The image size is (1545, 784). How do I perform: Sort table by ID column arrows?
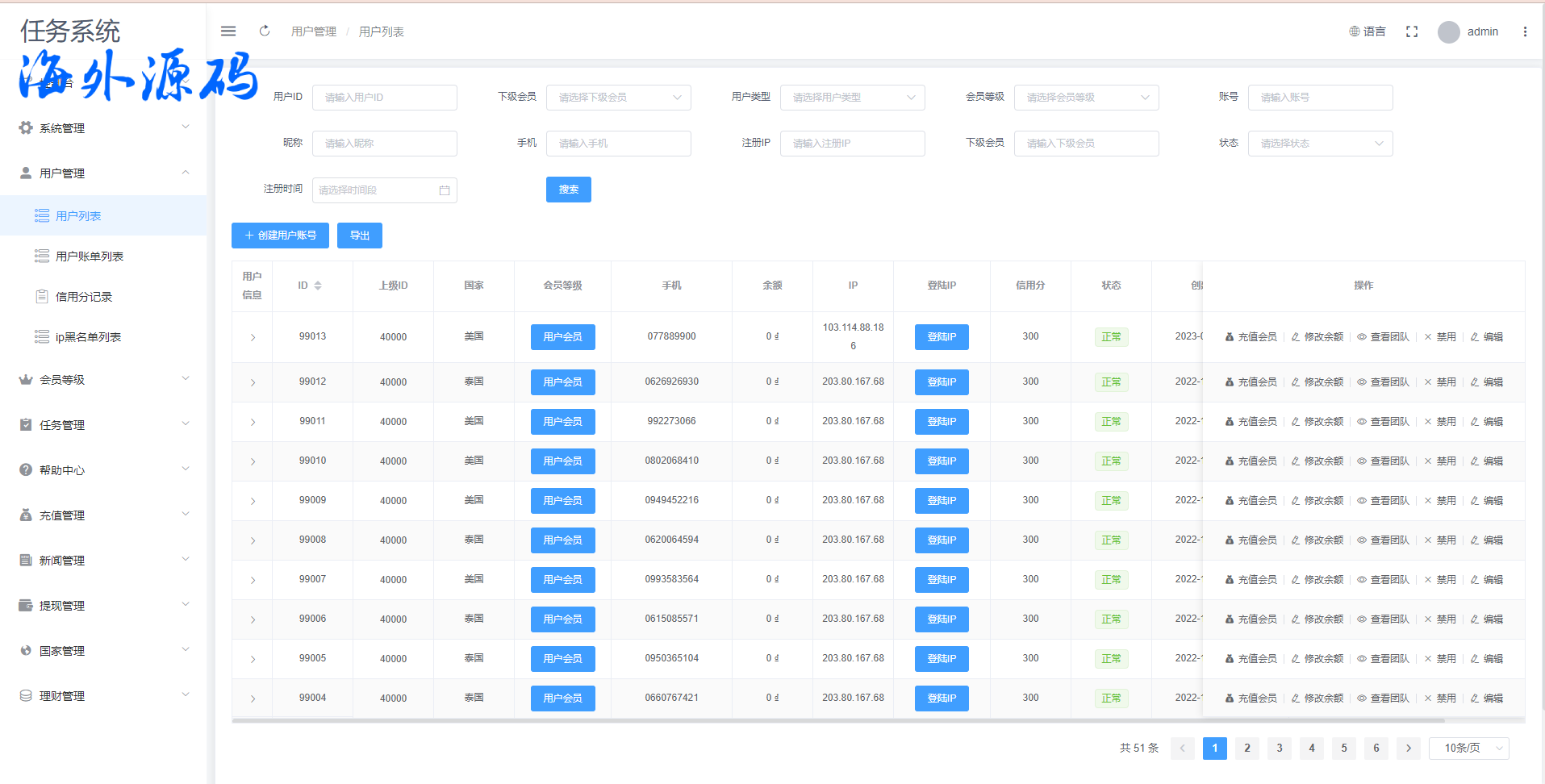[x=318, y=286]
